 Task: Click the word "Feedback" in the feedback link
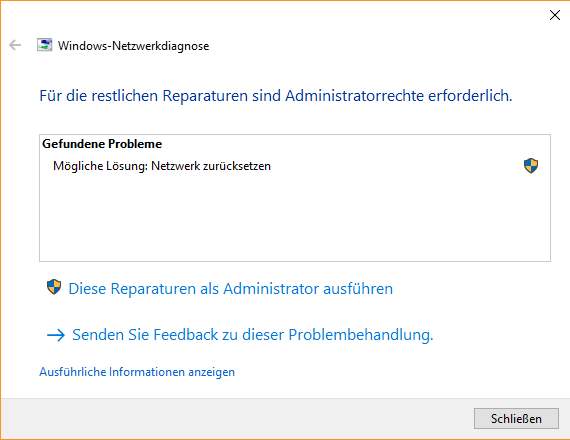tap(186, 335)
